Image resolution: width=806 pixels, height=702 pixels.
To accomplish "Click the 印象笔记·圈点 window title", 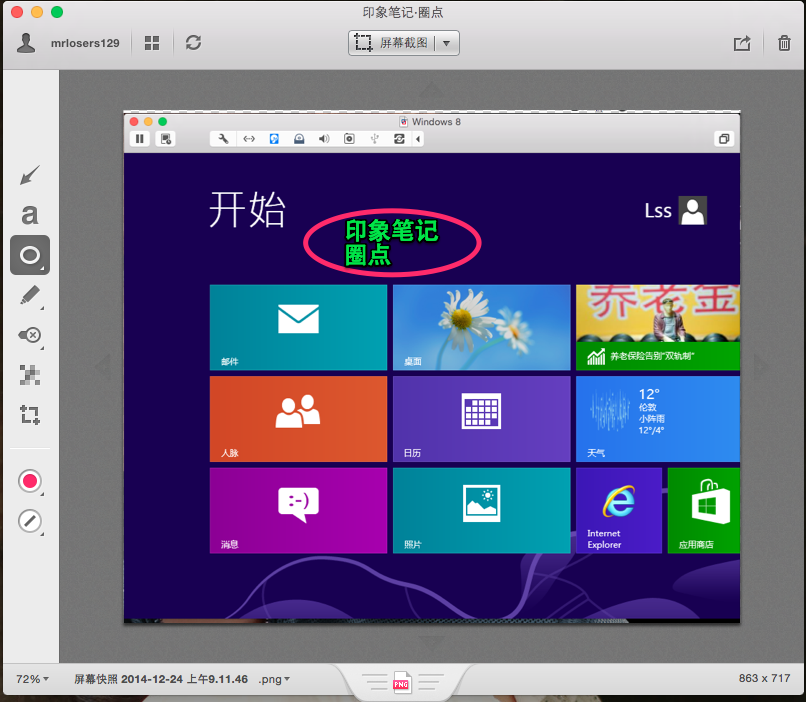I will tap(402, 12).
